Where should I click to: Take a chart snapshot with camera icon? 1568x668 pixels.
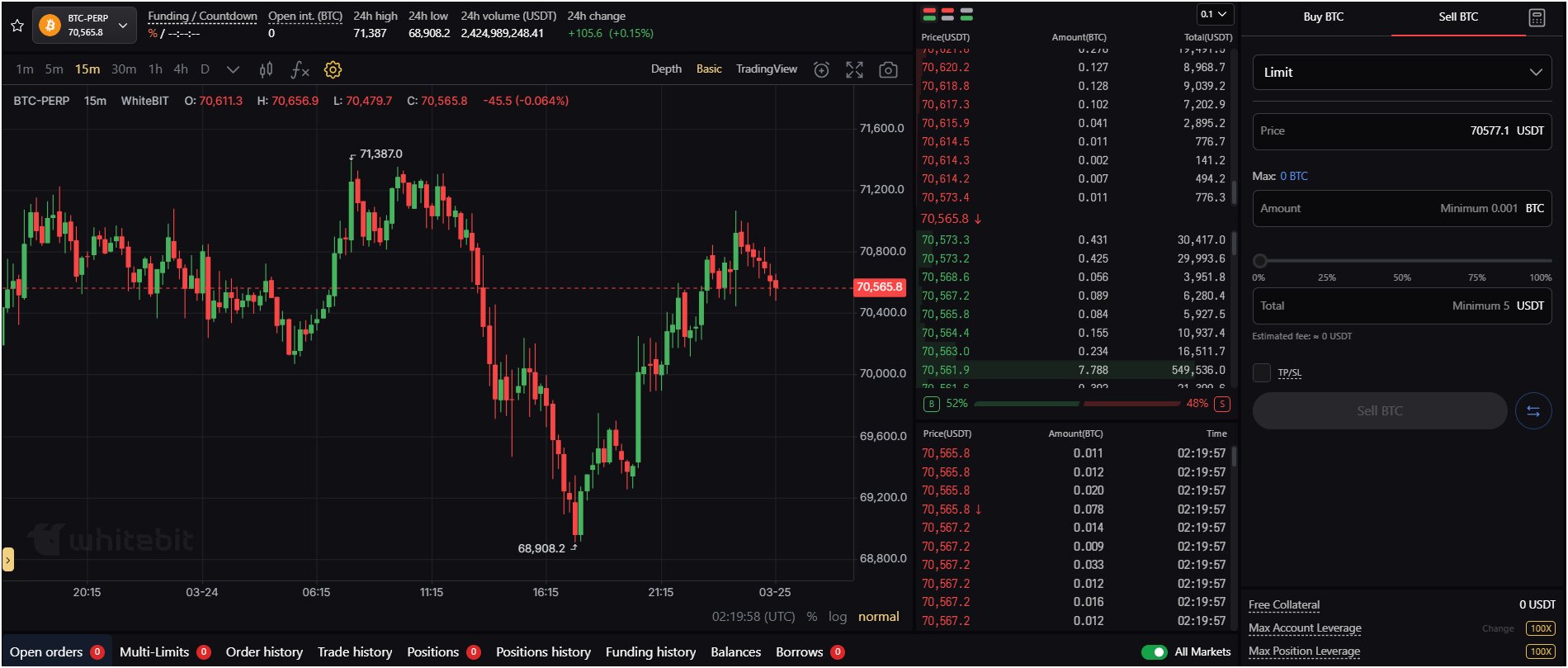(888, 70)
